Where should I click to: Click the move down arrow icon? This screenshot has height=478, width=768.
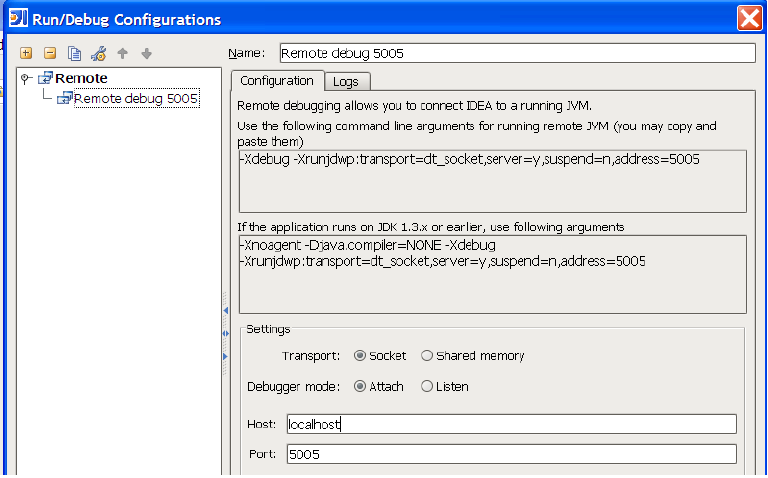pos(146,53)
